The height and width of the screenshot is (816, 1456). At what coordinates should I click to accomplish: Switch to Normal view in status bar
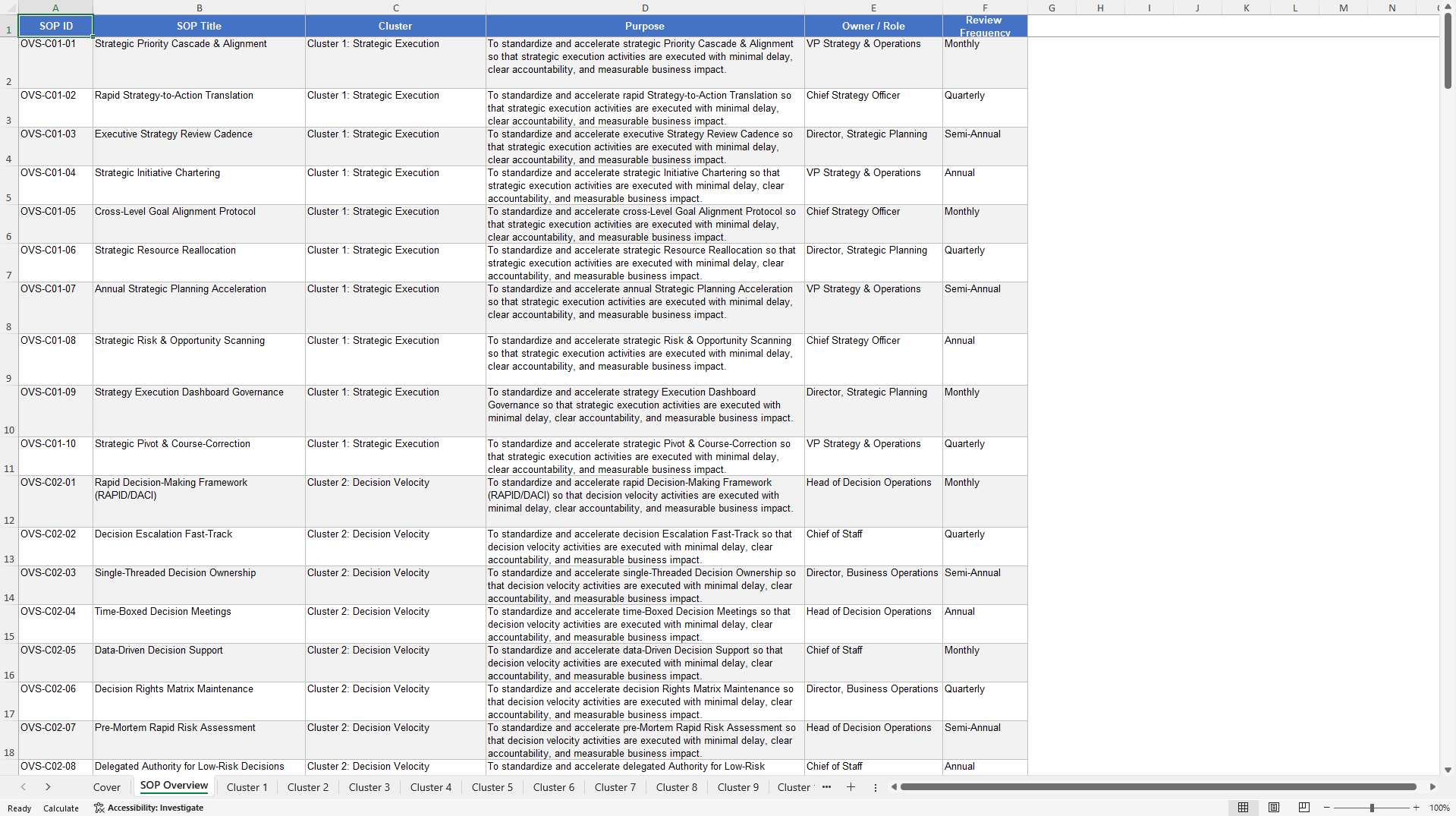(1243, 808)
